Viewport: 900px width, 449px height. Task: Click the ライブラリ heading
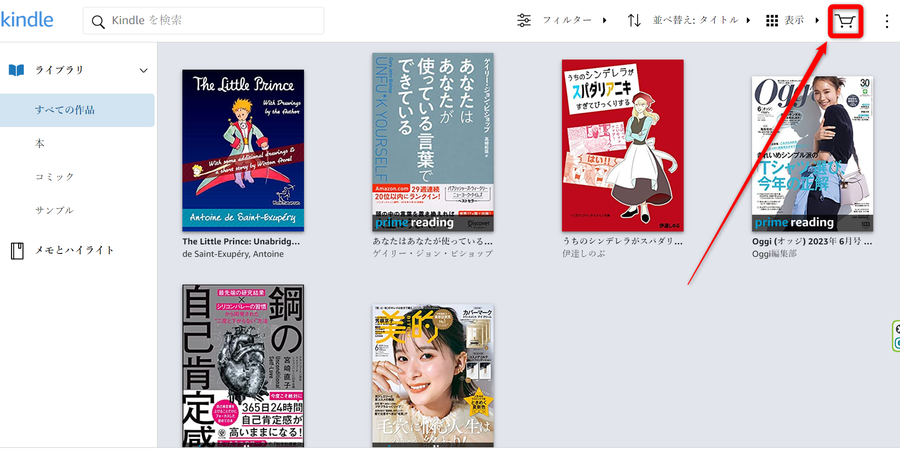pyautogui.click(x=59, y=70)
